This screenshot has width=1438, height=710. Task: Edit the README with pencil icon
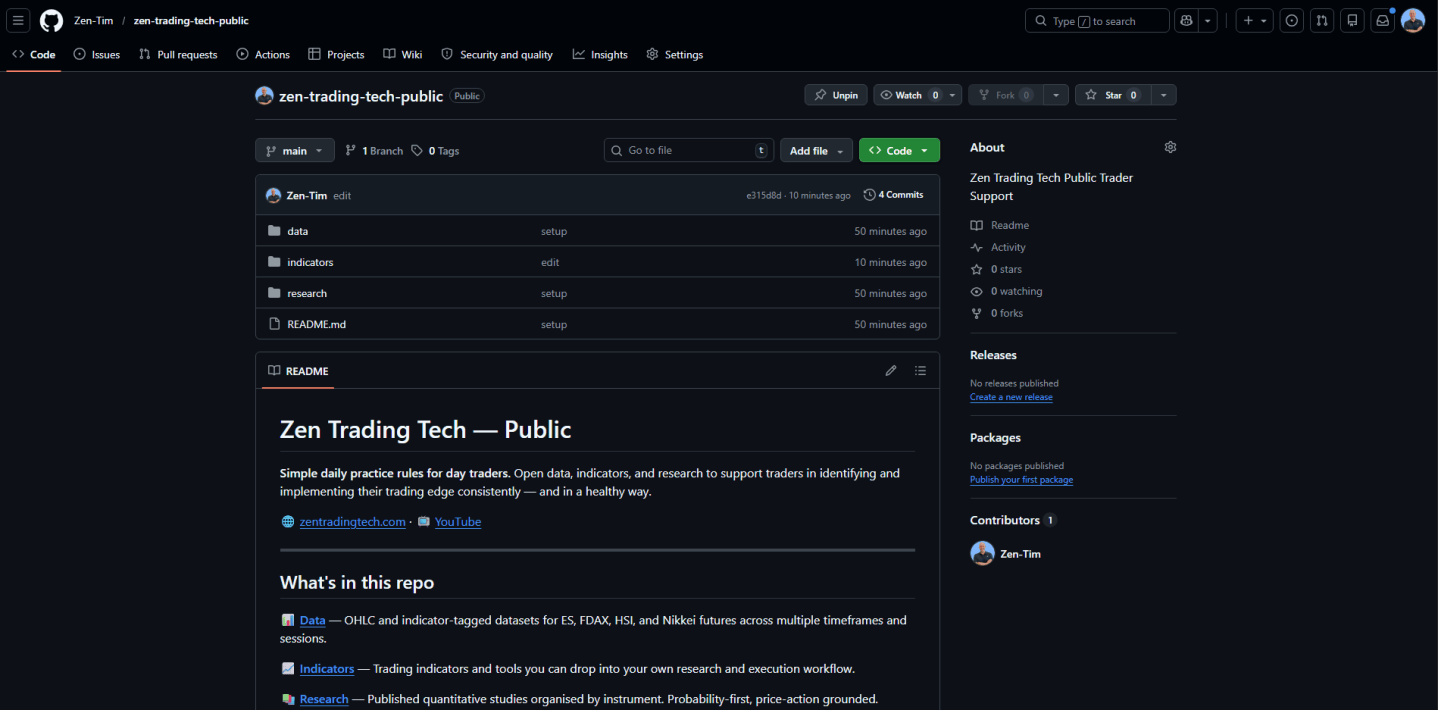pyautogui.click(x=891, y=371)
